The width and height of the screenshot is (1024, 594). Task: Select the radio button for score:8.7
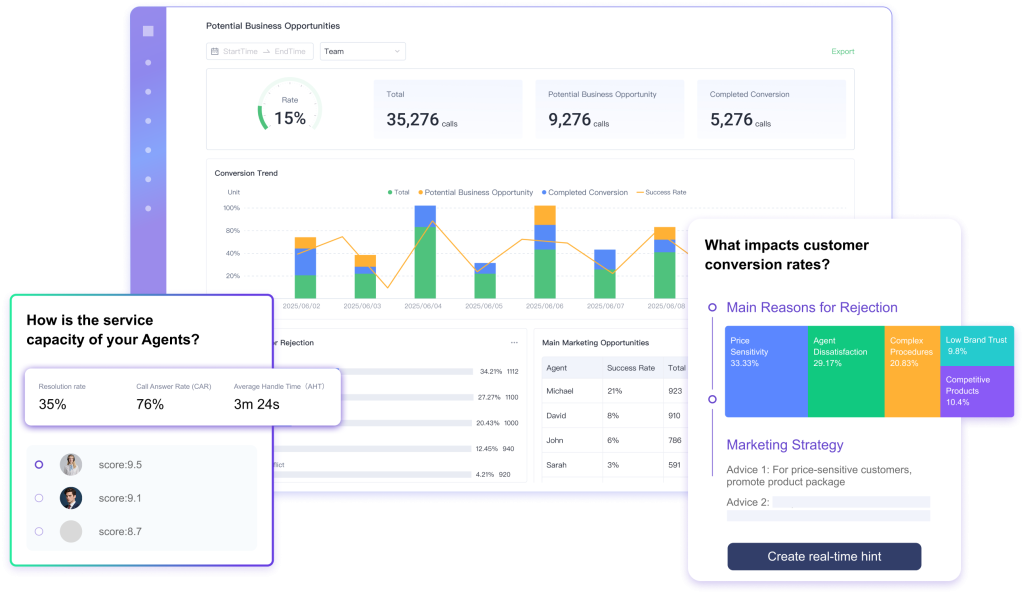coord(39,531)
